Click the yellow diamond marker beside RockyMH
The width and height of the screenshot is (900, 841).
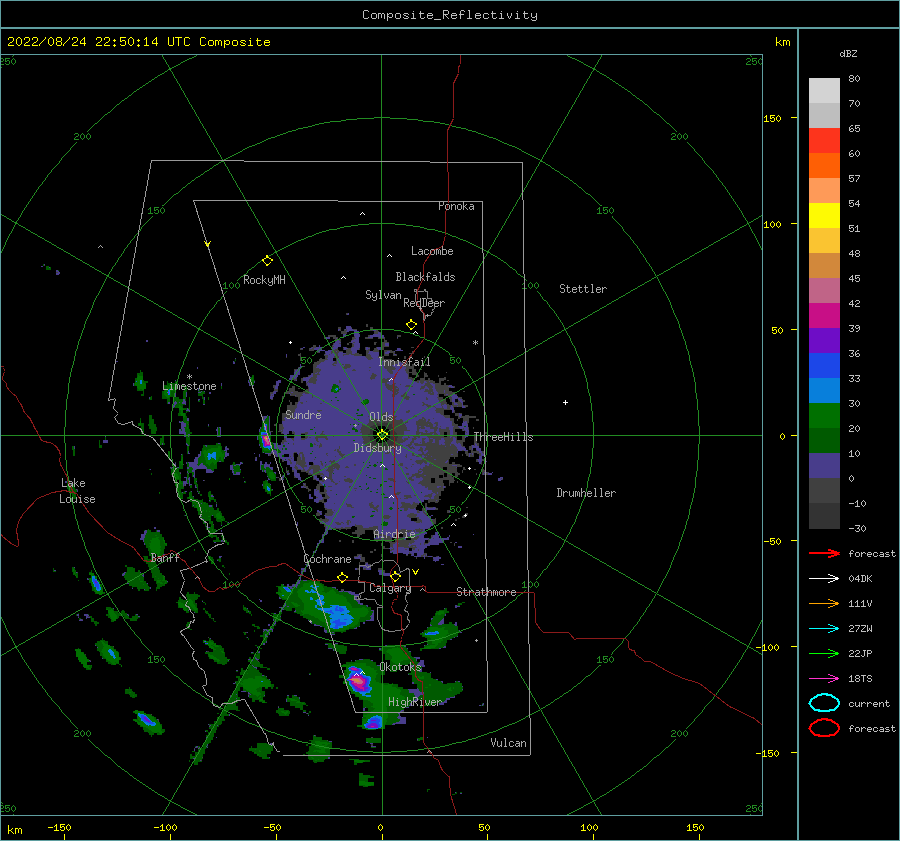pyautogui.click(x=267, y=261)
